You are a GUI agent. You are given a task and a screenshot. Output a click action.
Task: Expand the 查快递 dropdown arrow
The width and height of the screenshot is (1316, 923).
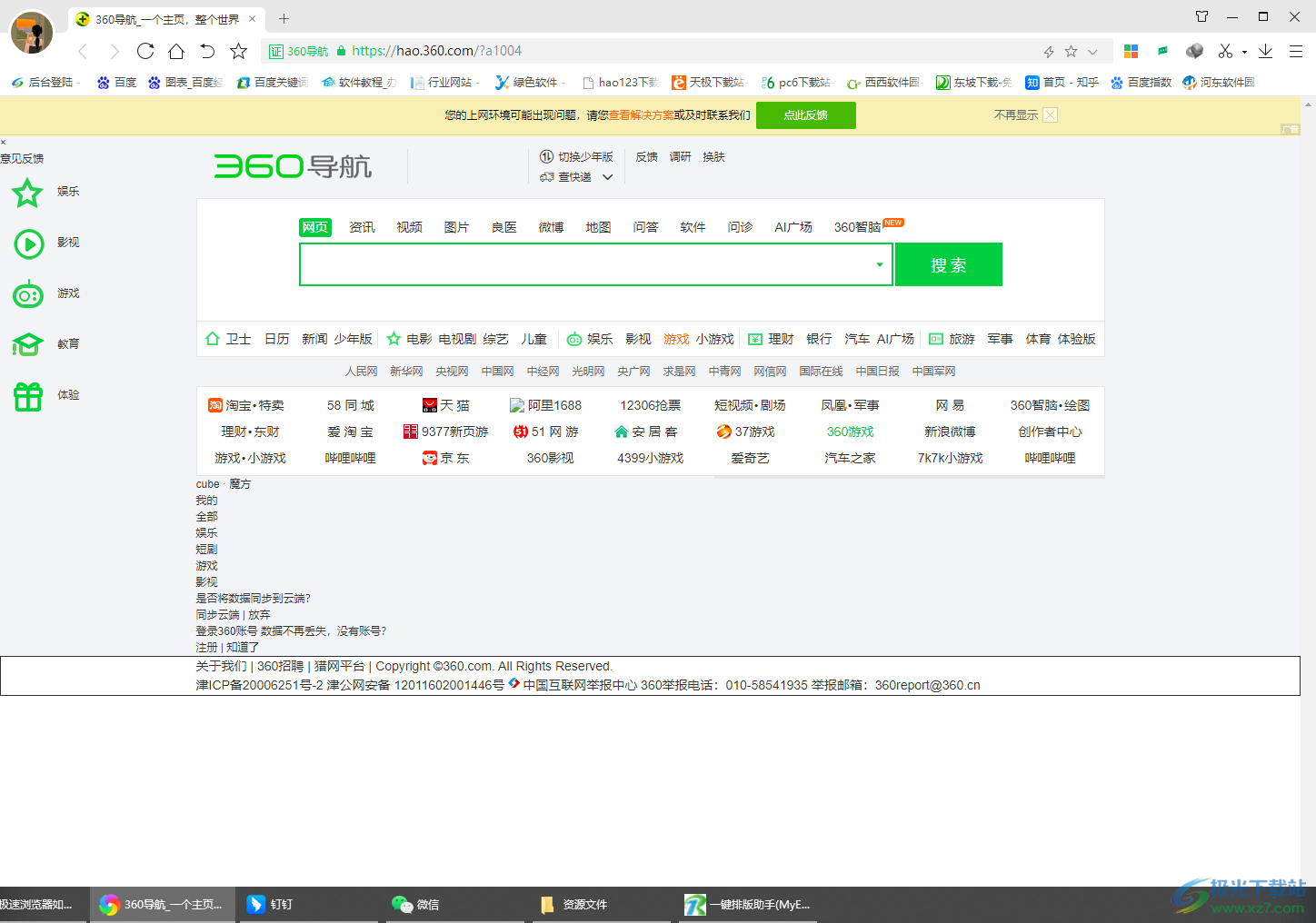(x=607, y=177)
